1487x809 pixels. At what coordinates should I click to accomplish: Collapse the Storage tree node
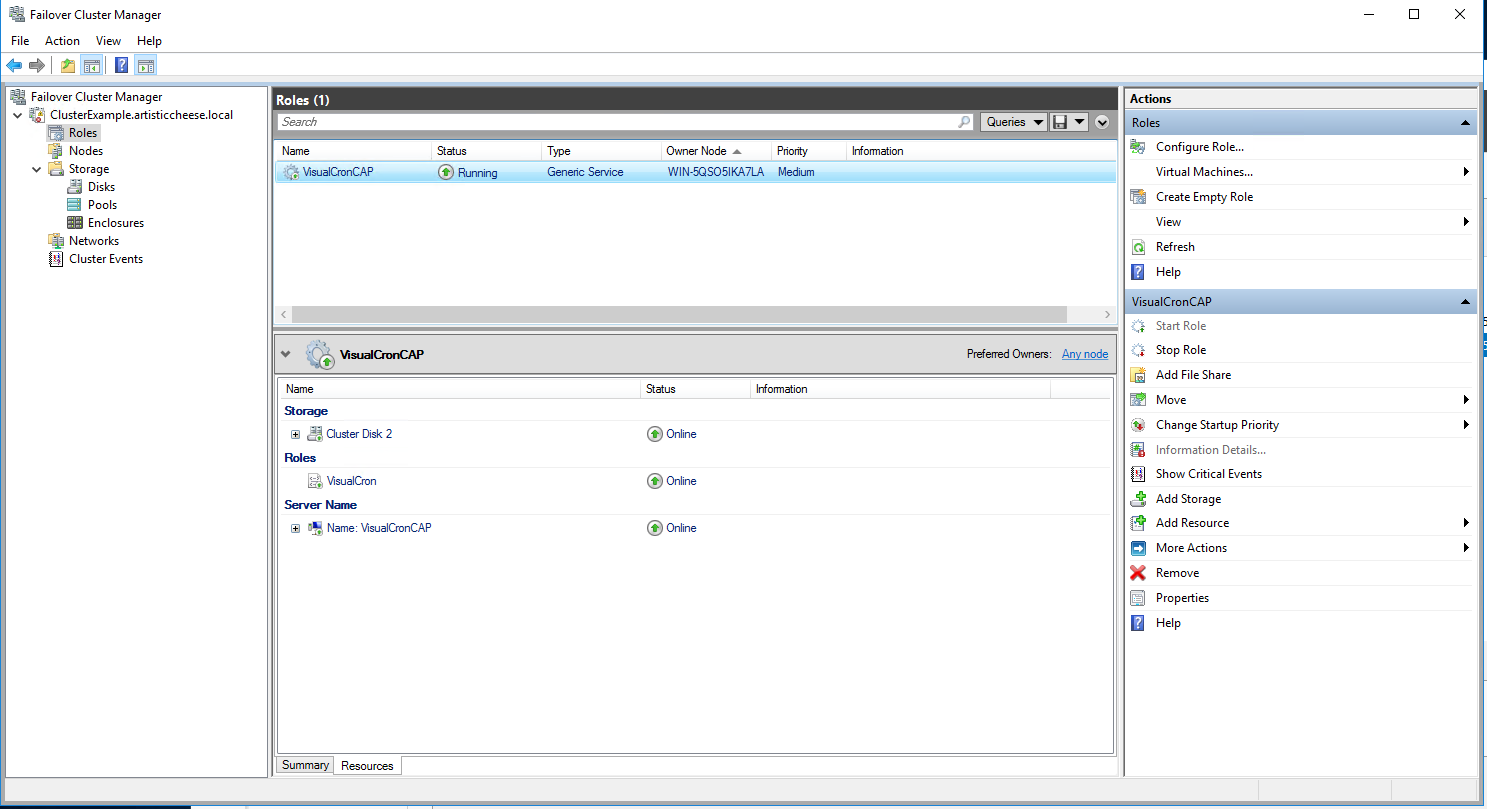pyautogui.click(x=36, y=169)
